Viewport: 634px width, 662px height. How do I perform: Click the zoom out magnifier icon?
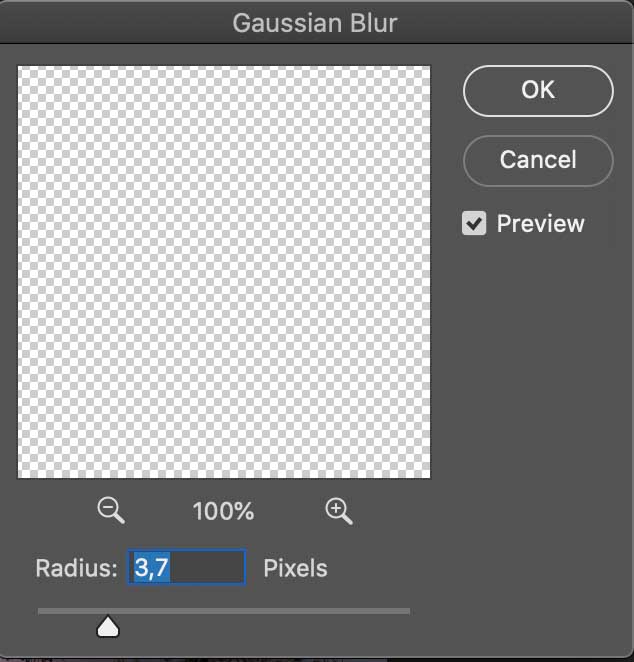pyautogui.click(x=111, y=510)
